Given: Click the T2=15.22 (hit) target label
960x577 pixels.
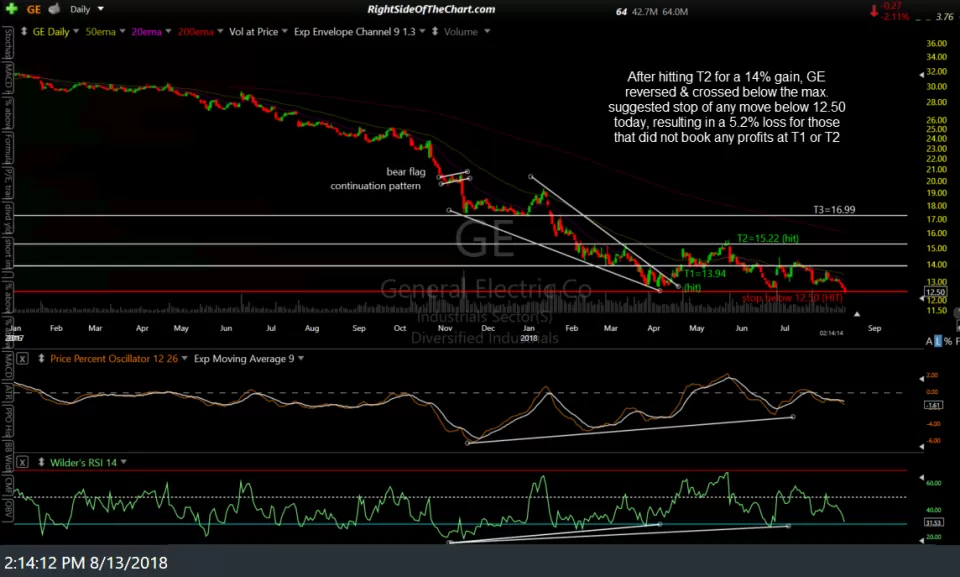Looking at the screenshot, I should pos(767,238).
